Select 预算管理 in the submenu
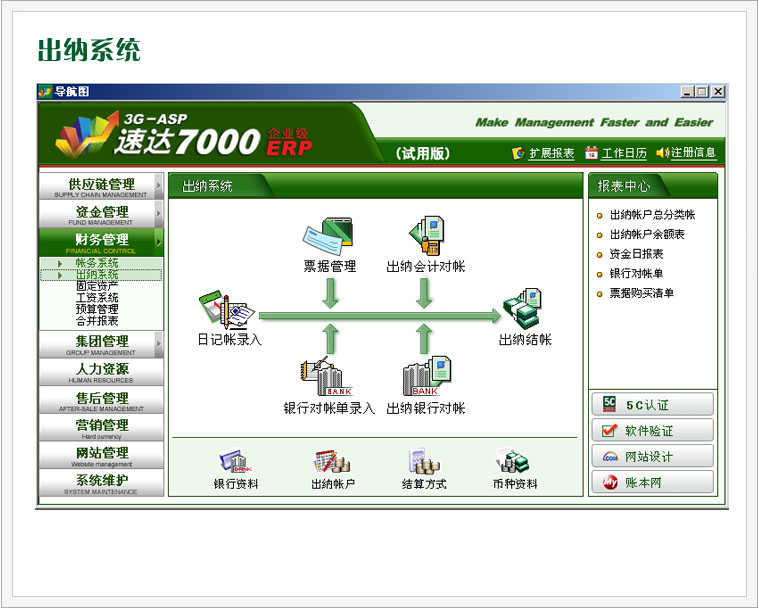 click(97, 309)
